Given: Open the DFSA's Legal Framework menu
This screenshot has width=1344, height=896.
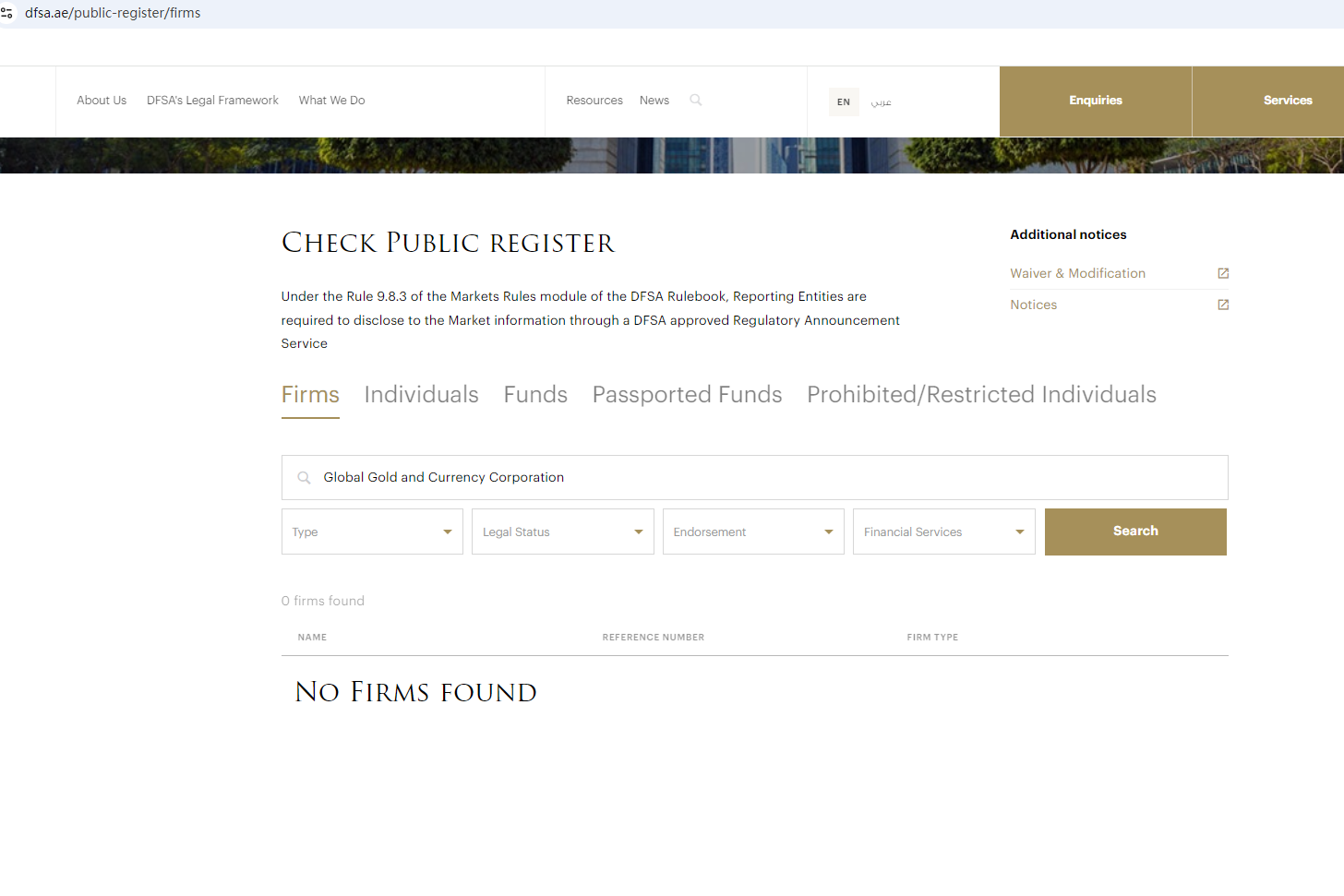Looking at the screenshot, I should pos(212,101).
